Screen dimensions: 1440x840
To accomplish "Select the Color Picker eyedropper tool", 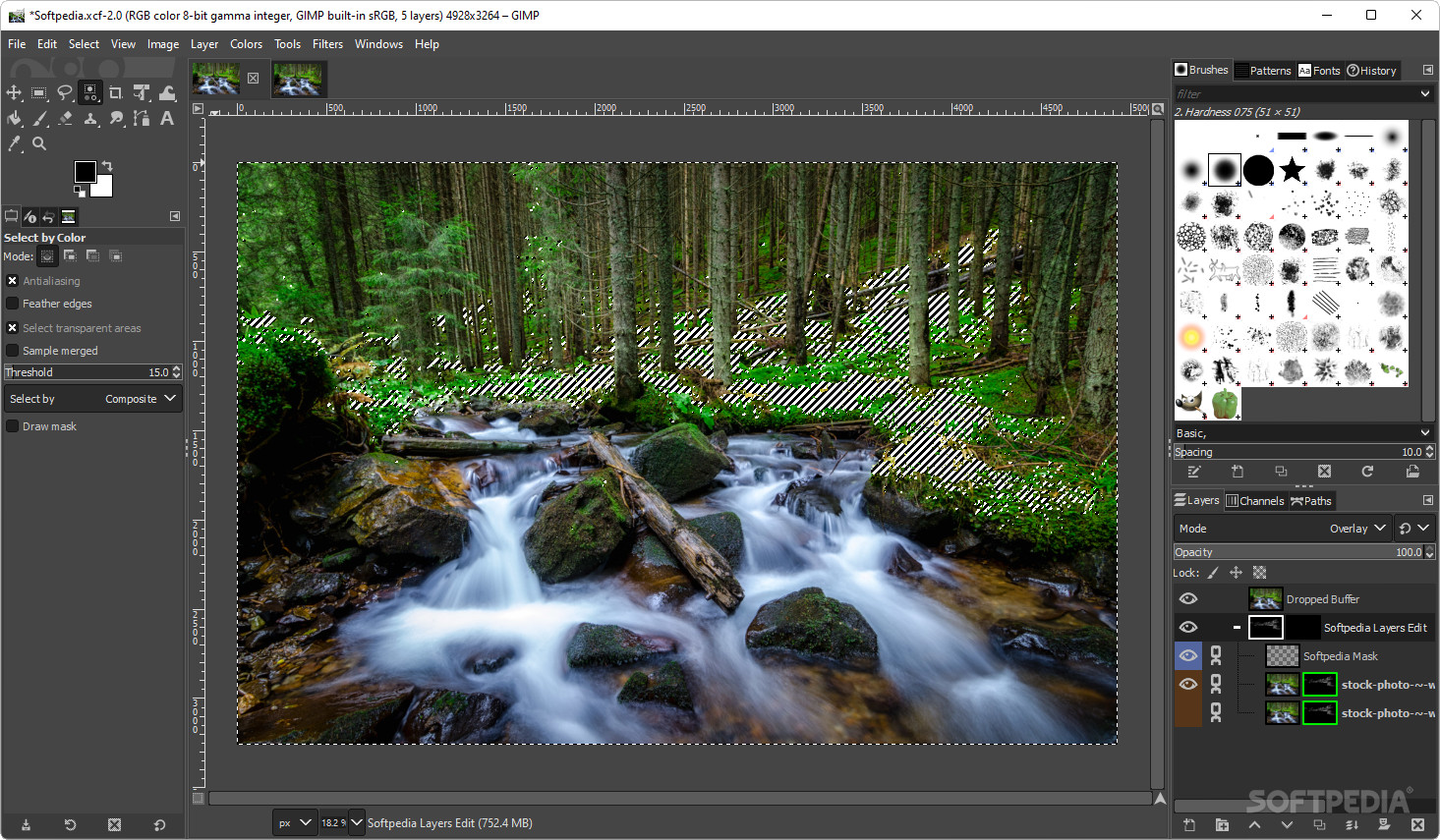I will tap(14, 143).
